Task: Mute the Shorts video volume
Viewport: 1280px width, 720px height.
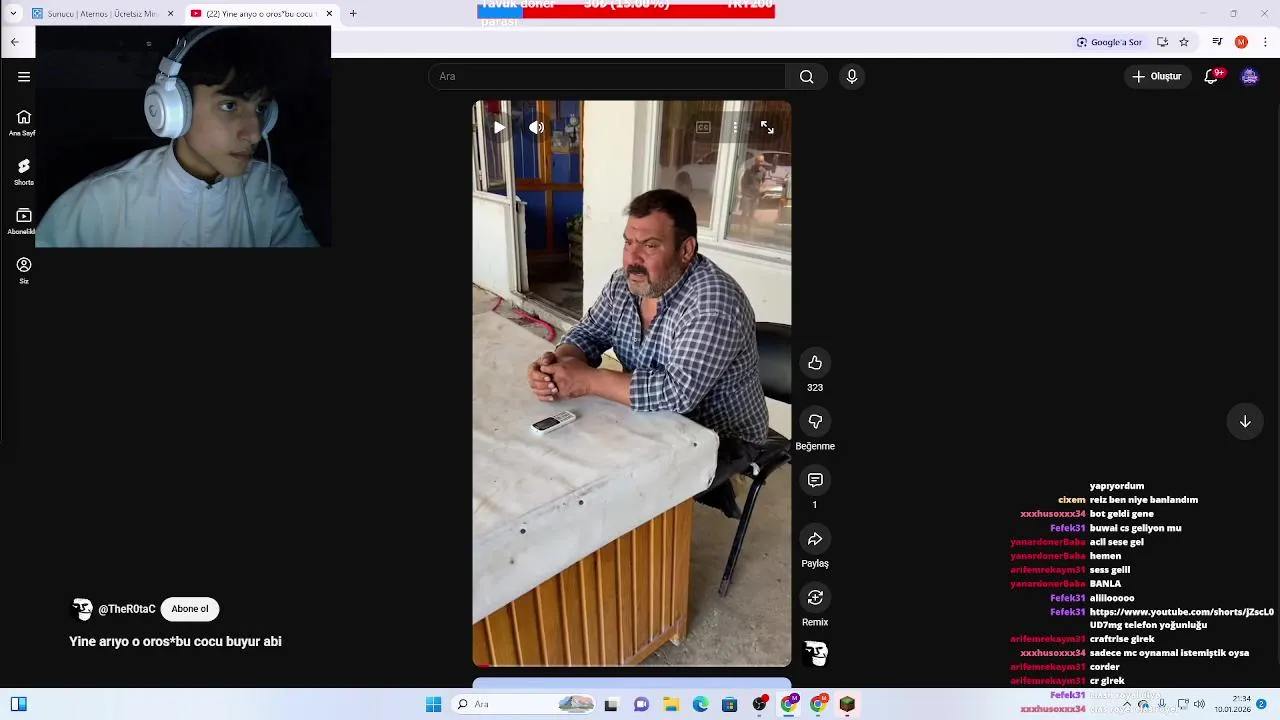Action: point(536,127)
